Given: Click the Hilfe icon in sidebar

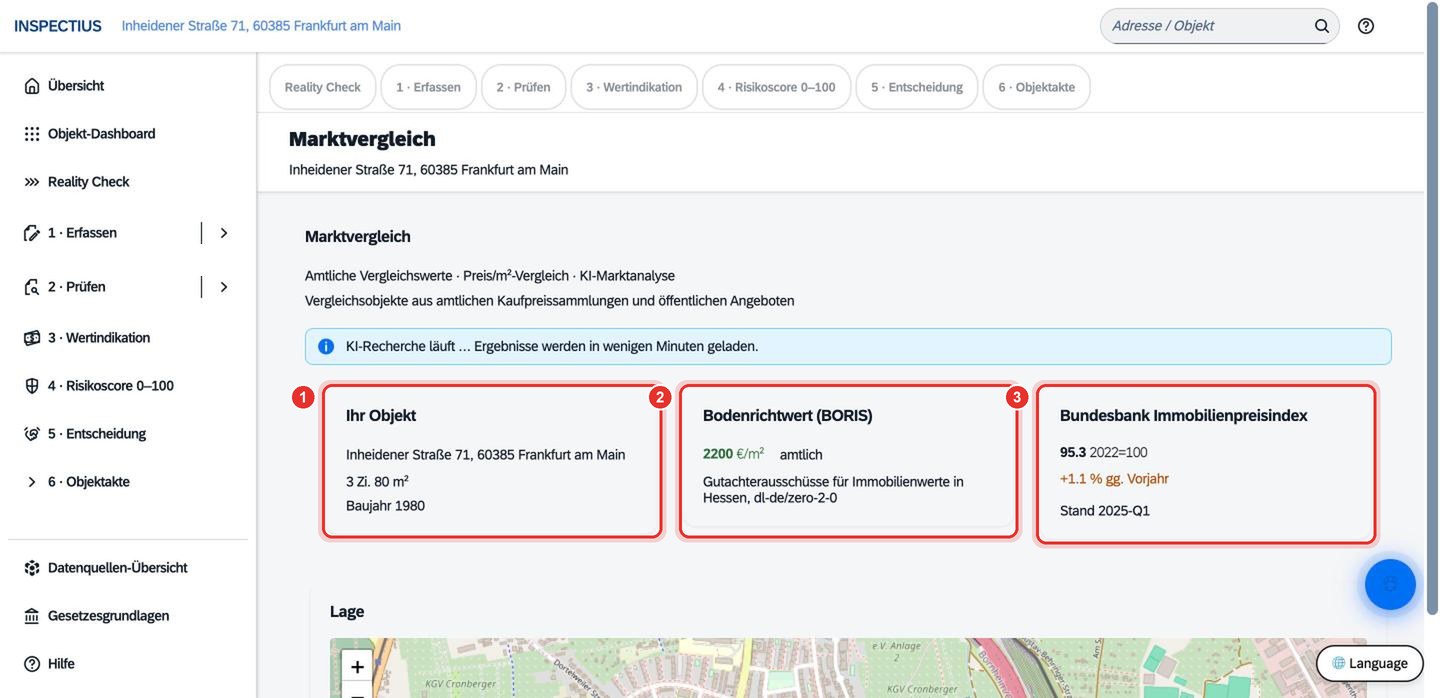Looking at the screenshot, I should 32,664.
